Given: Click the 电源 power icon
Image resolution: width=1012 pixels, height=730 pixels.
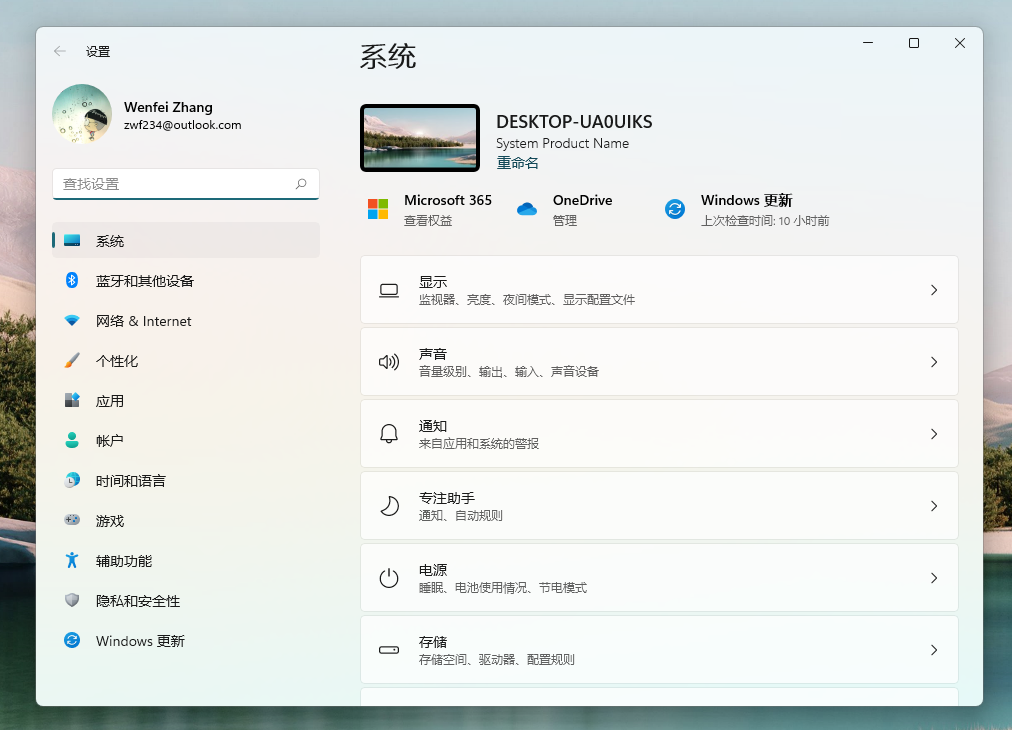Looking at the screenshot, I should tap(389, 578).
